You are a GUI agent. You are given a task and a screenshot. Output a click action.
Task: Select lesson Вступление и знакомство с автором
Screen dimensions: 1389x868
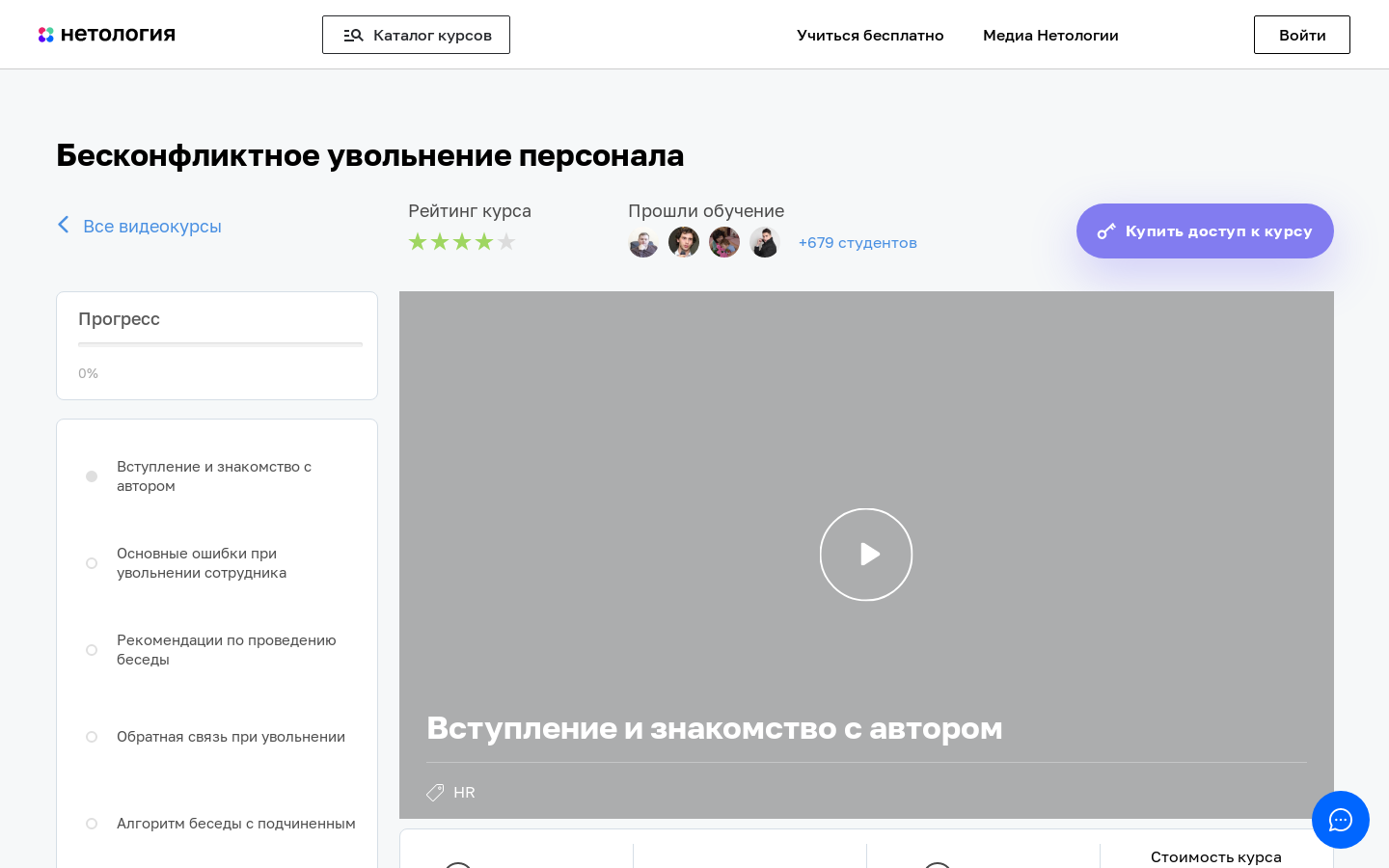(x=214, y=476)
